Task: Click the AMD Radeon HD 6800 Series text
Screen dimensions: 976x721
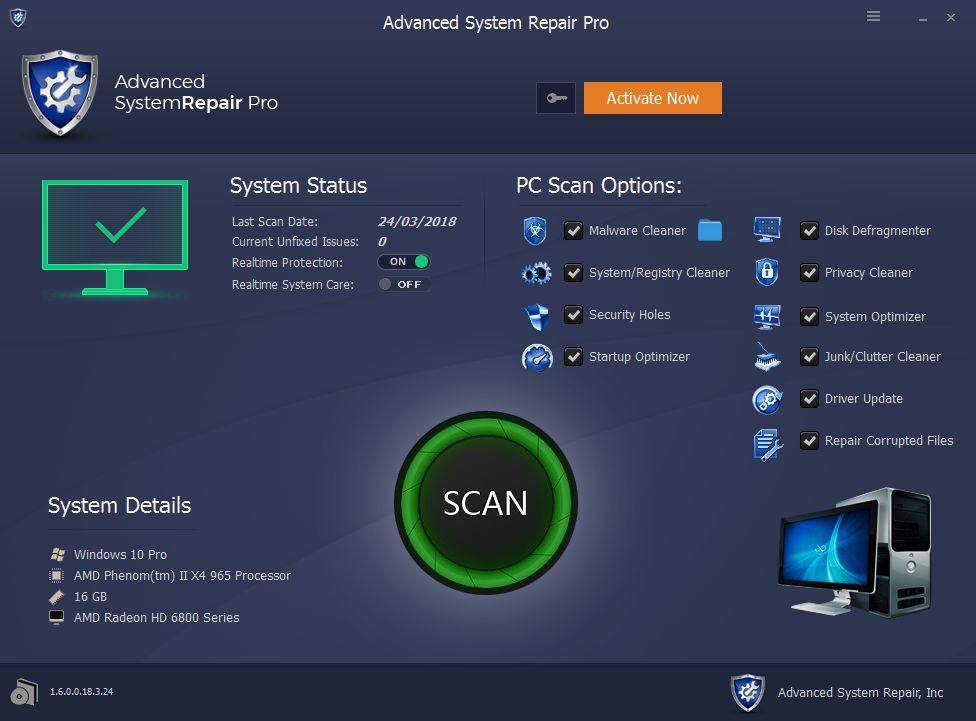Action: coord(156,618)
